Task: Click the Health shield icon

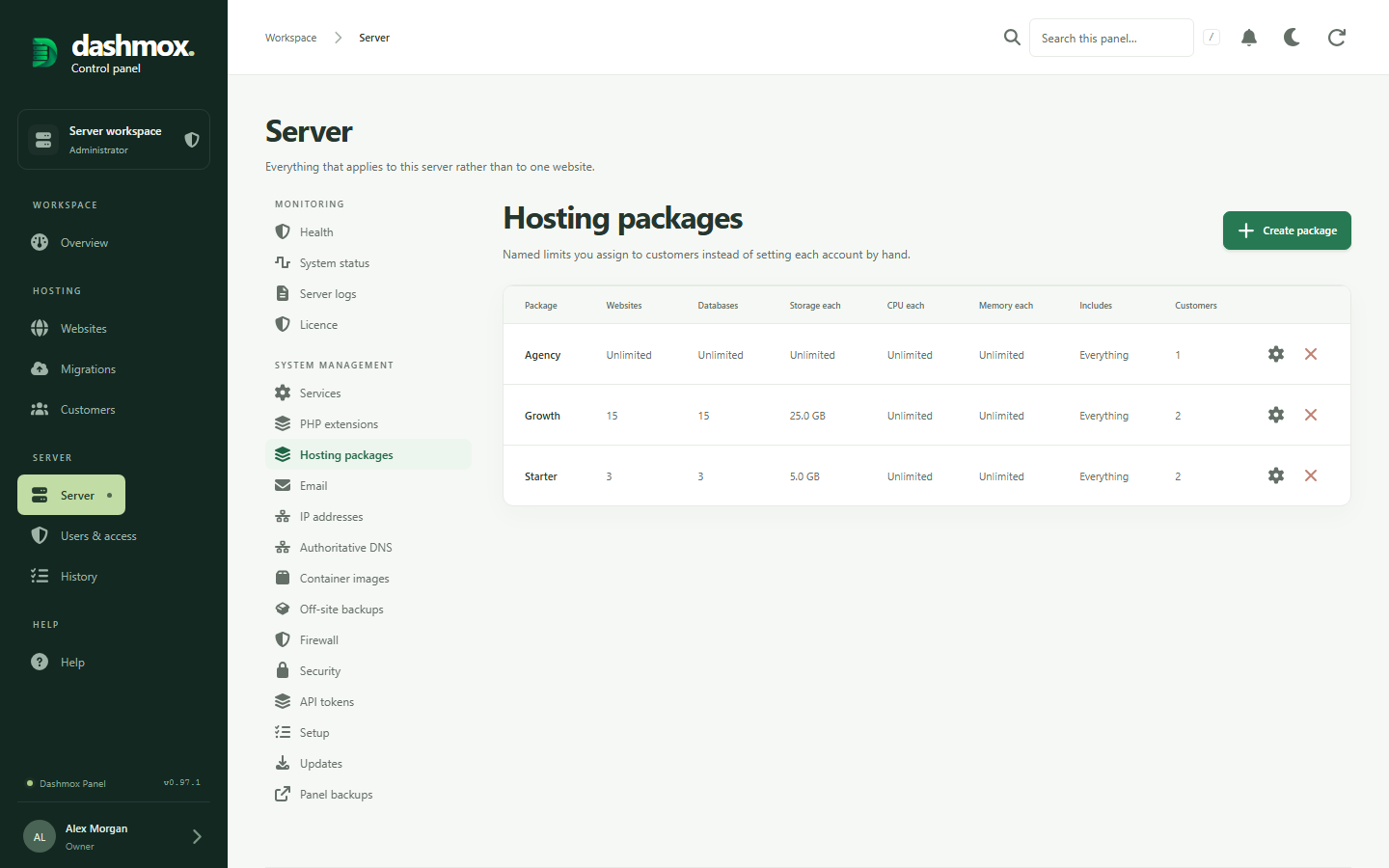Action: coord(283,231)
